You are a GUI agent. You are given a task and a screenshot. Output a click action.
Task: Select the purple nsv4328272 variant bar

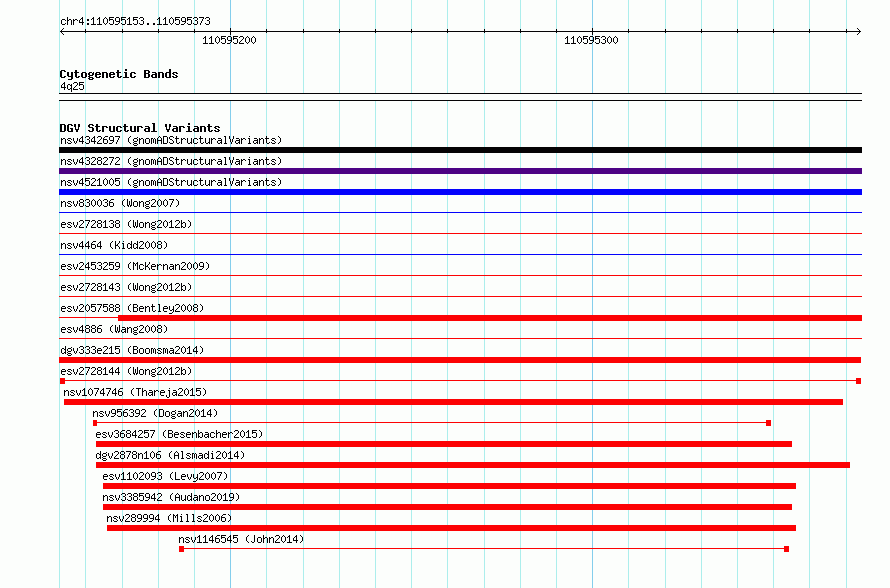click(x=460, y=171)
